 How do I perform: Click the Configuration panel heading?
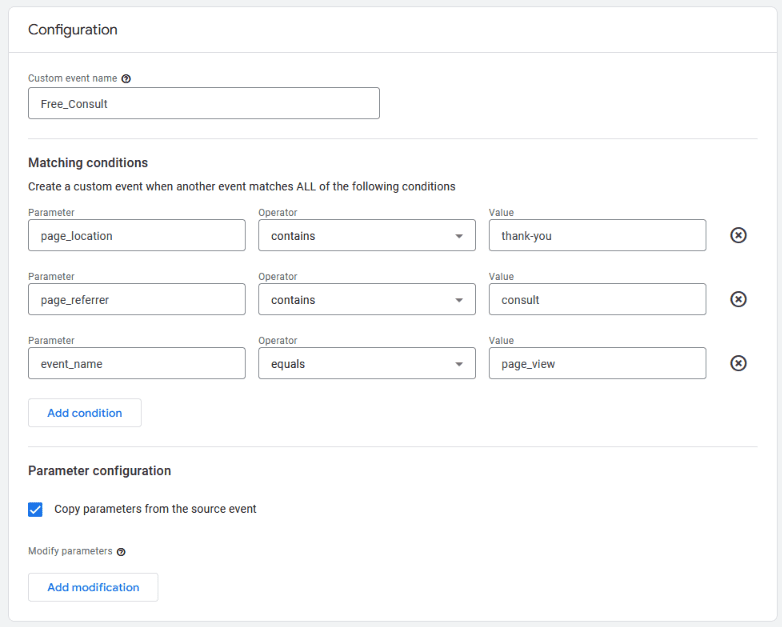(73, 29)
